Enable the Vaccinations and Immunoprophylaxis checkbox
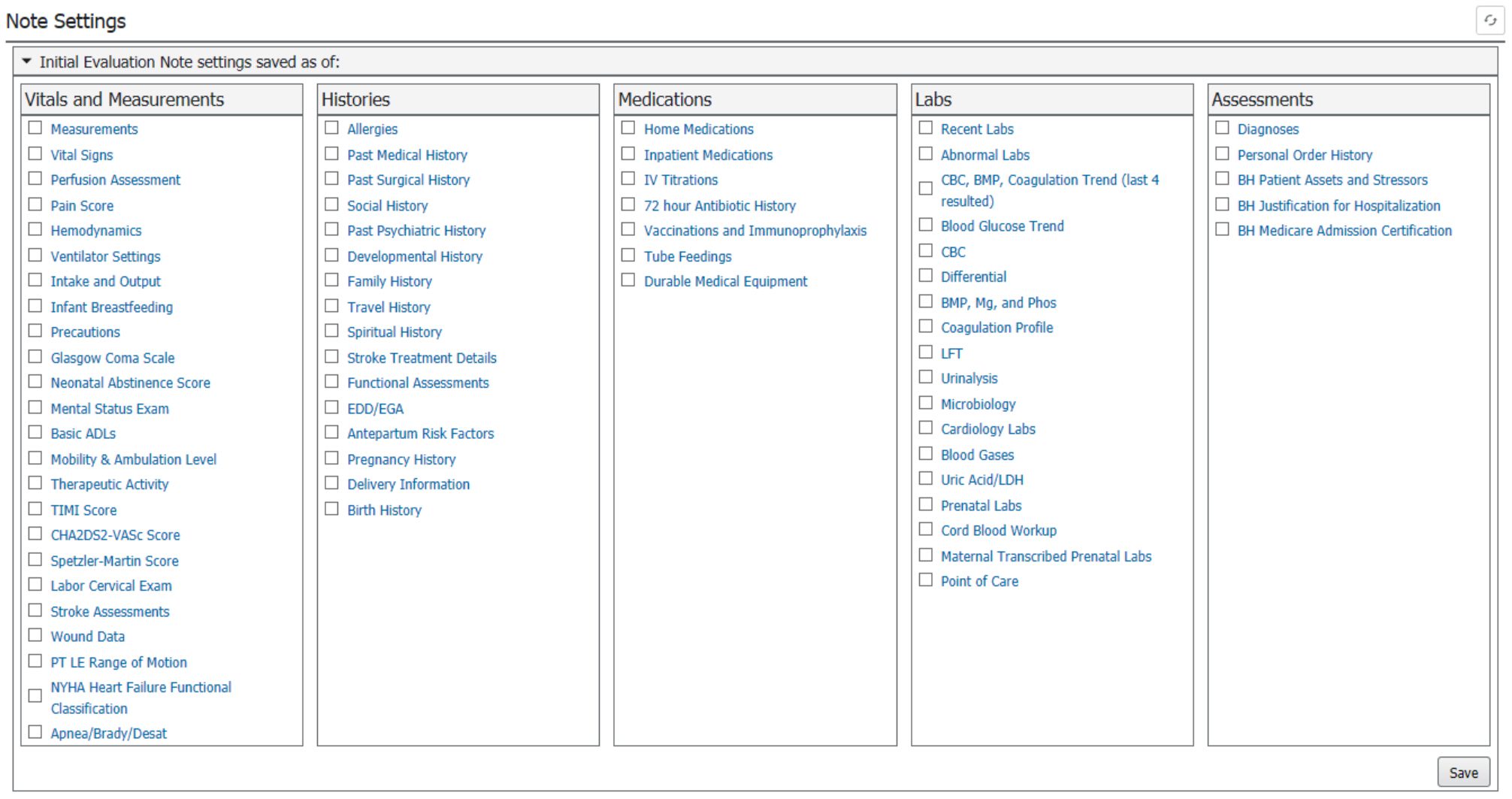1512x799 pixels. pyautogui.click(x=628, y=229)
